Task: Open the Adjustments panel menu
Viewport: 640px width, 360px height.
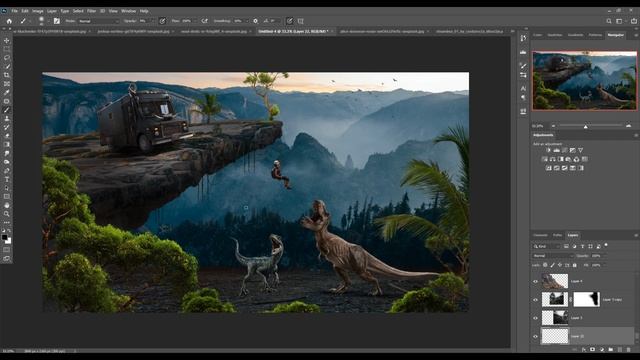Action: [636, 135]
